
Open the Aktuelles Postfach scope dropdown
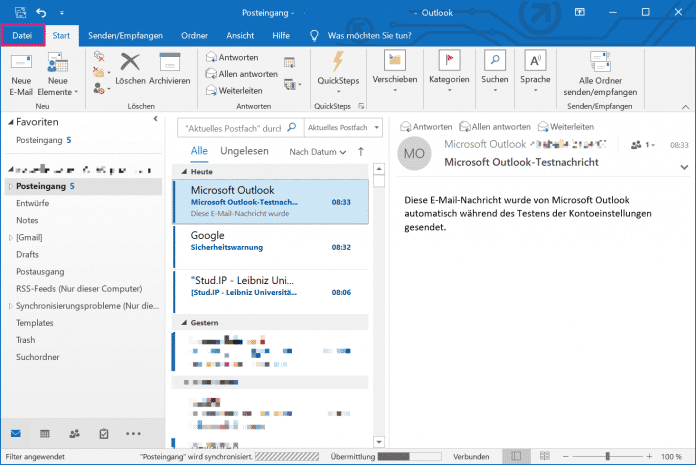point(343,128)
